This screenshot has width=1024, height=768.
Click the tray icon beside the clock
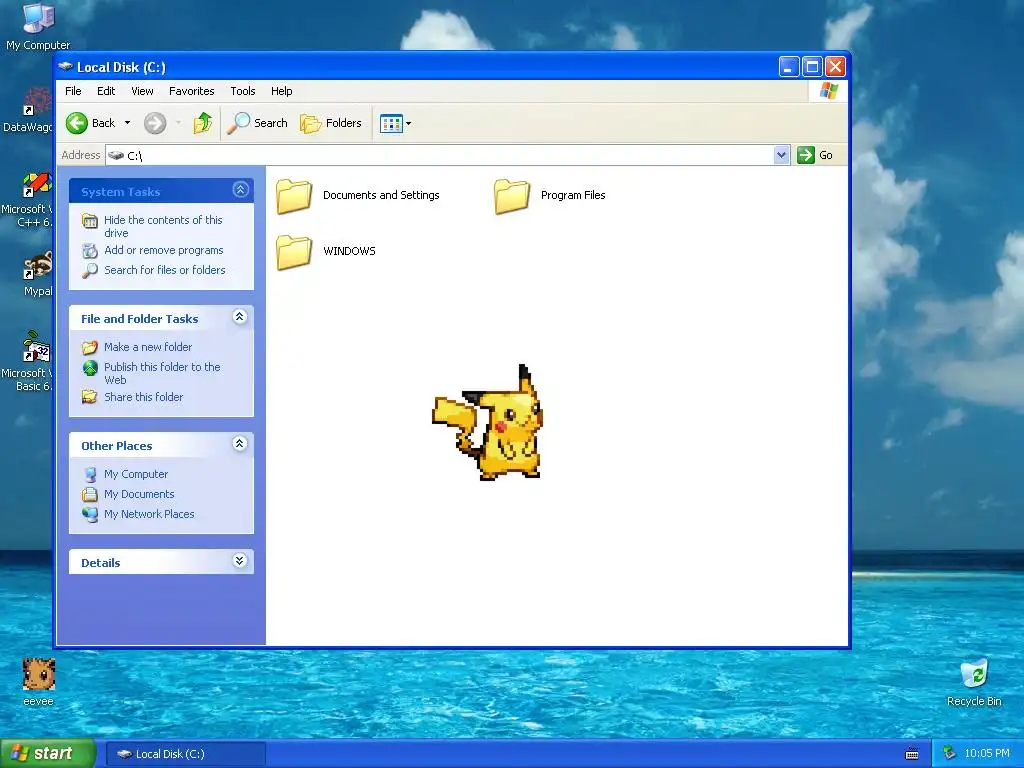click(949, 754)
